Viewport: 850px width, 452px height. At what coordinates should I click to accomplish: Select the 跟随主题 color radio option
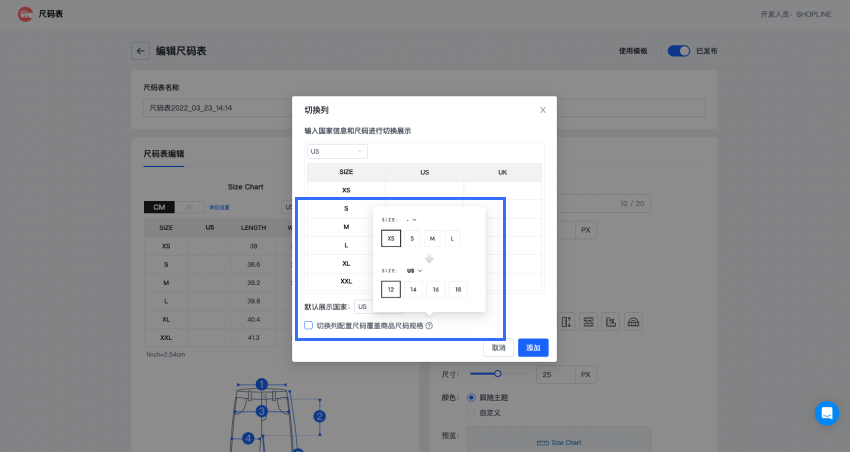(472, 396)
